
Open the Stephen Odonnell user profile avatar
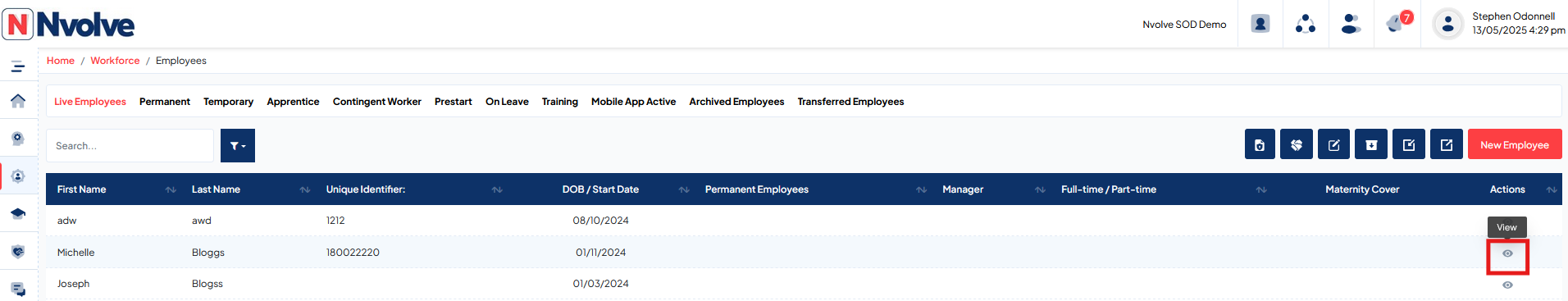click(1447, 24)
